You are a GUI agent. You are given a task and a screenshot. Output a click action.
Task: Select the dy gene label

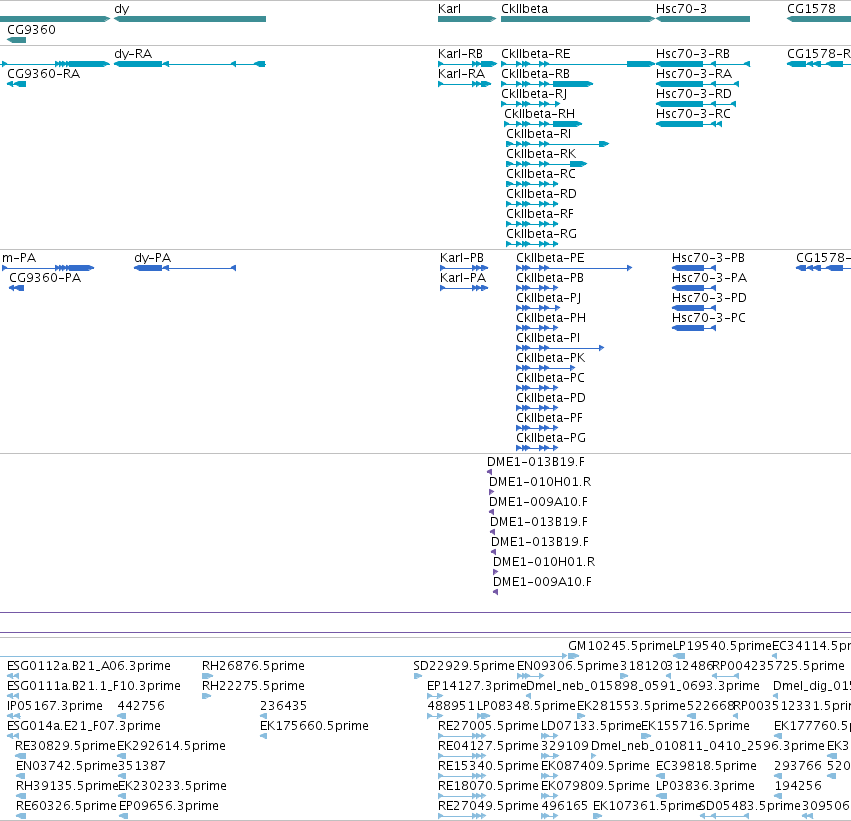tap(122, 9)
